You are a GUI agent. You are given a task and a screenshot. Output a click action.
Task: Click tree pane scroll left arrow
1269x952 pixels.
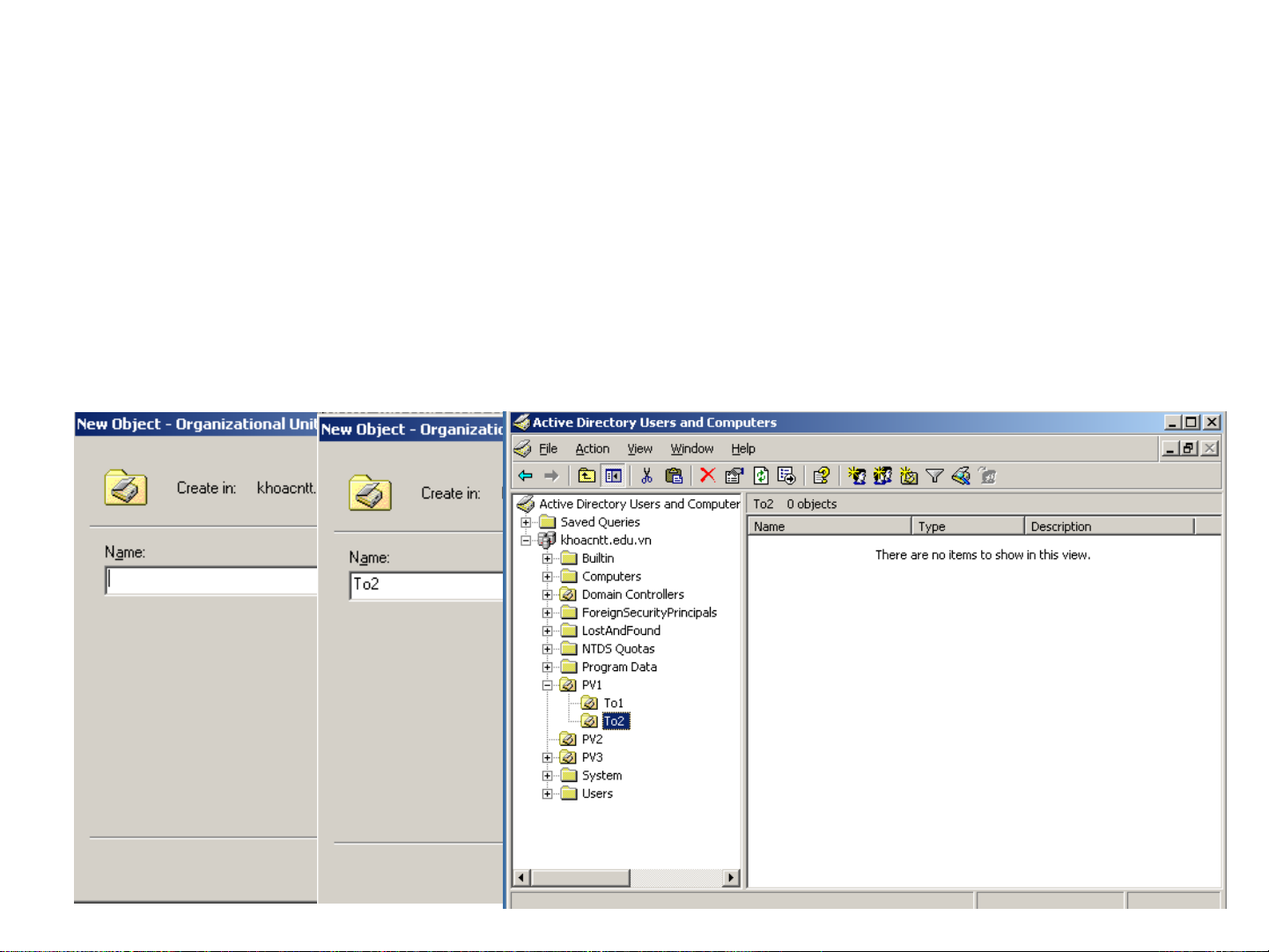[522, 878]
